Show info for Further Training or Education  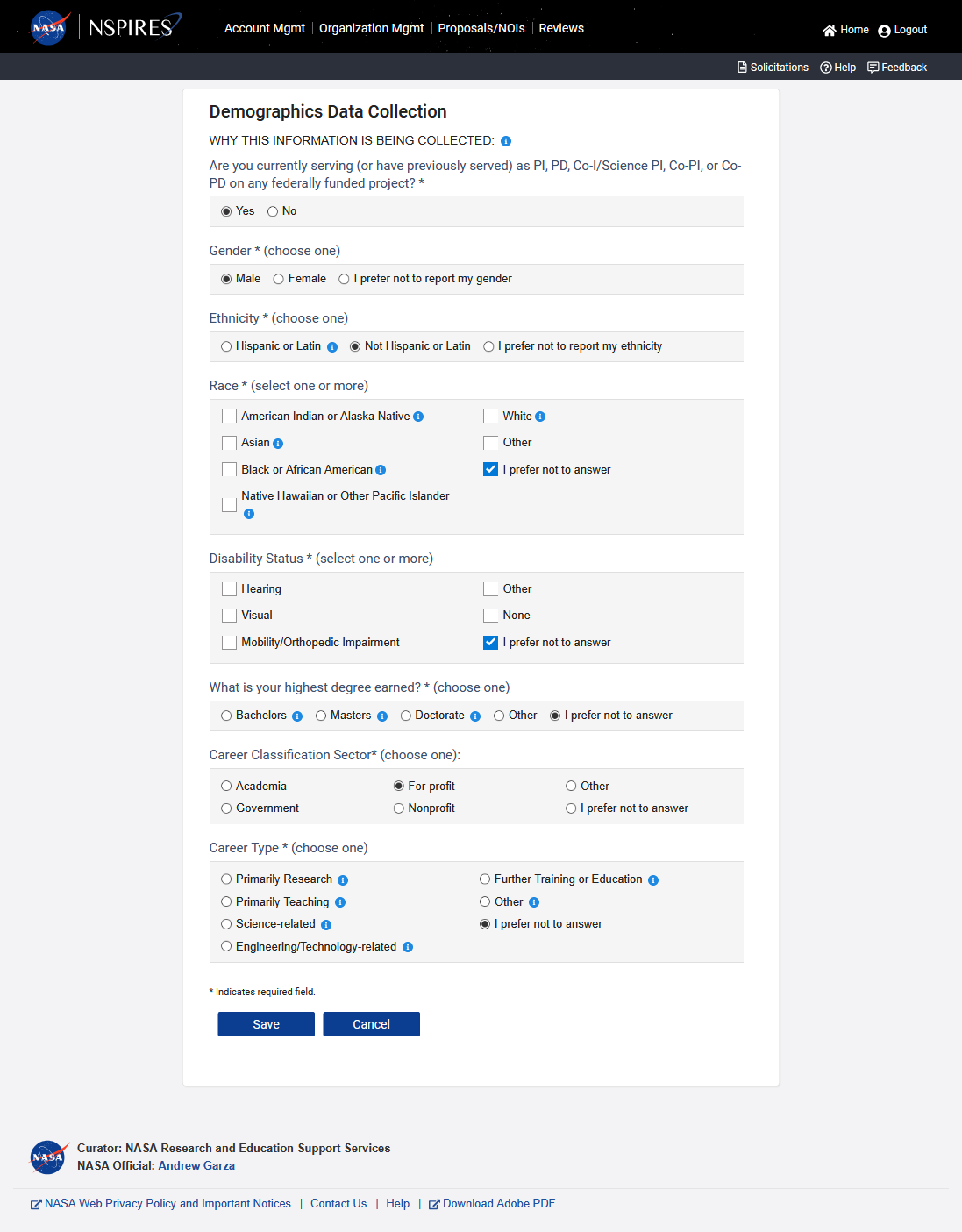[x=653, y=880]
